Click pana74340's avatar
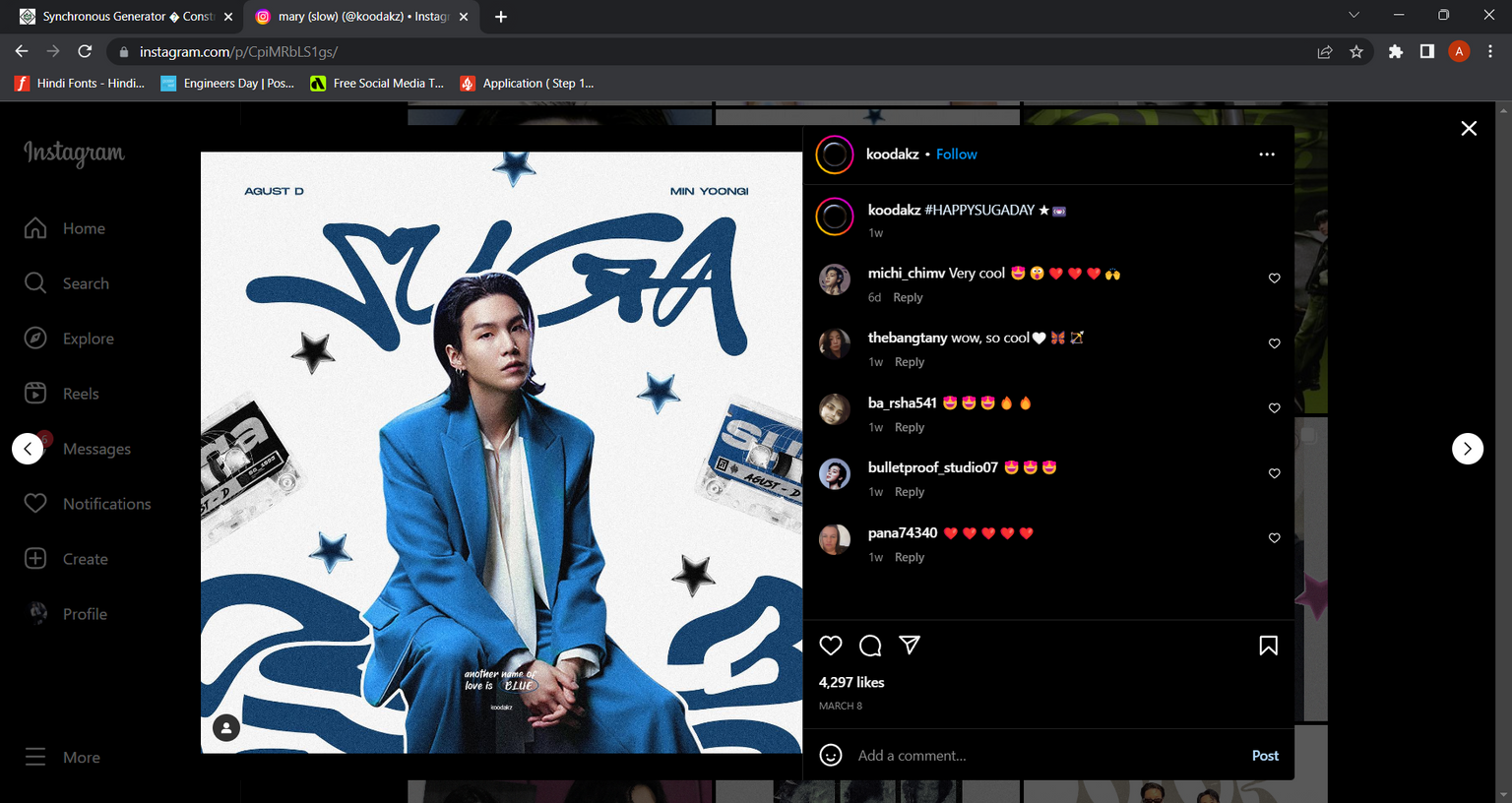The height and width of the screenshot is (803, 1512). 835,539
